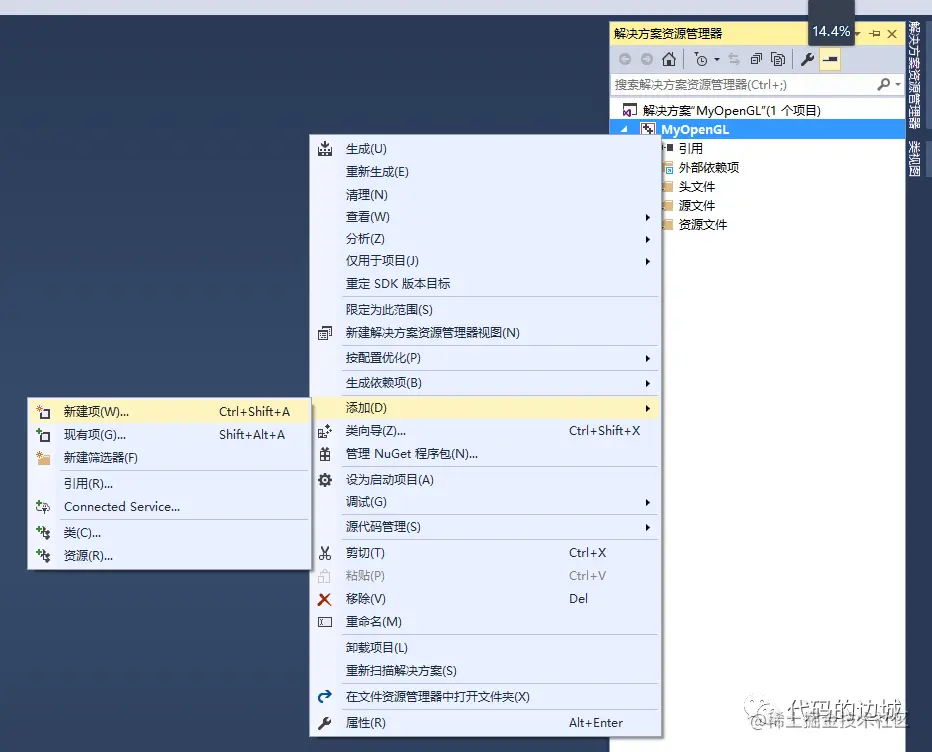Open Solution Explorer properties via wrench icon
The width and height of the screenshot is (932, 752).
(808, 59)
